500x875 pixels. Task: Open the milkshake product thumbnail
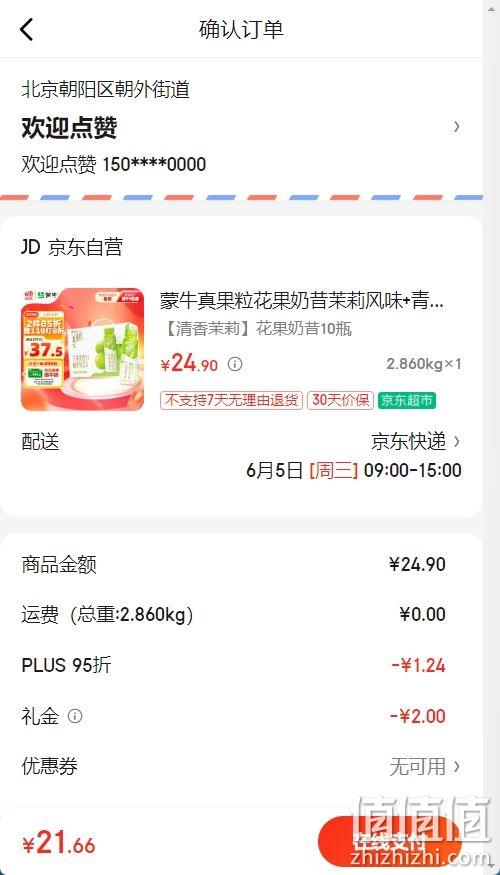83,349
